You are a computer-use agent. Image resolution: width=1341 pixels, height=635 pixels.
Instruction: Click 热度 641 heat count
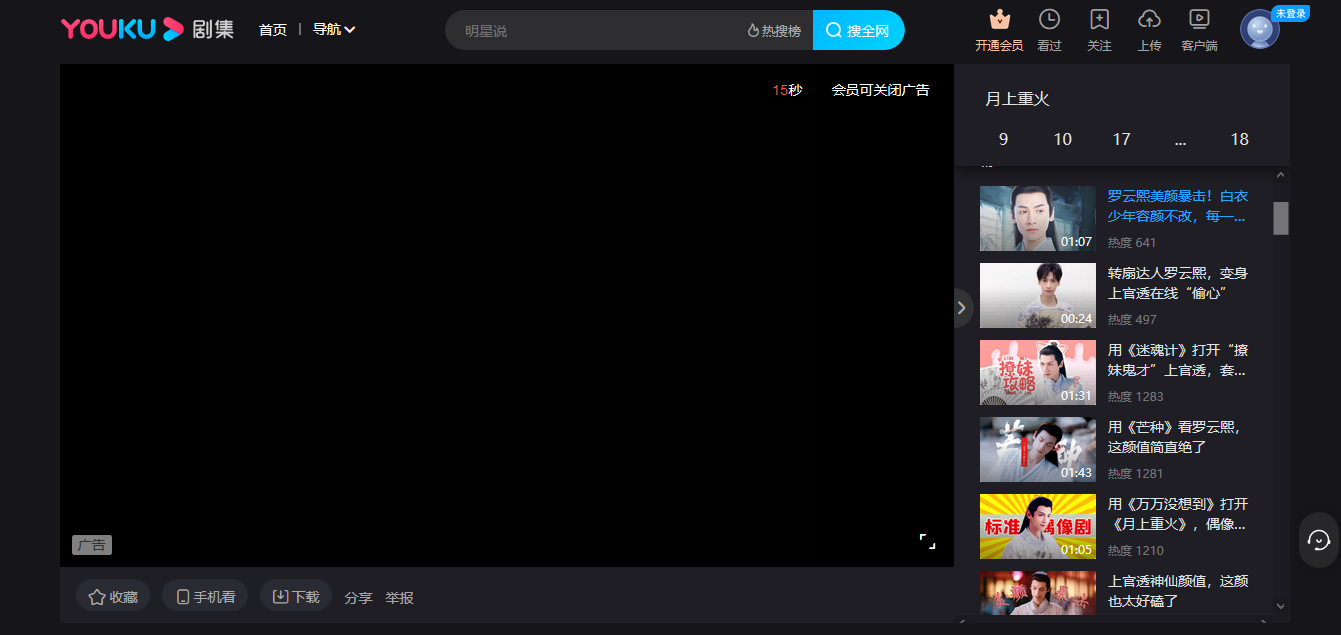click(1132, 242)
